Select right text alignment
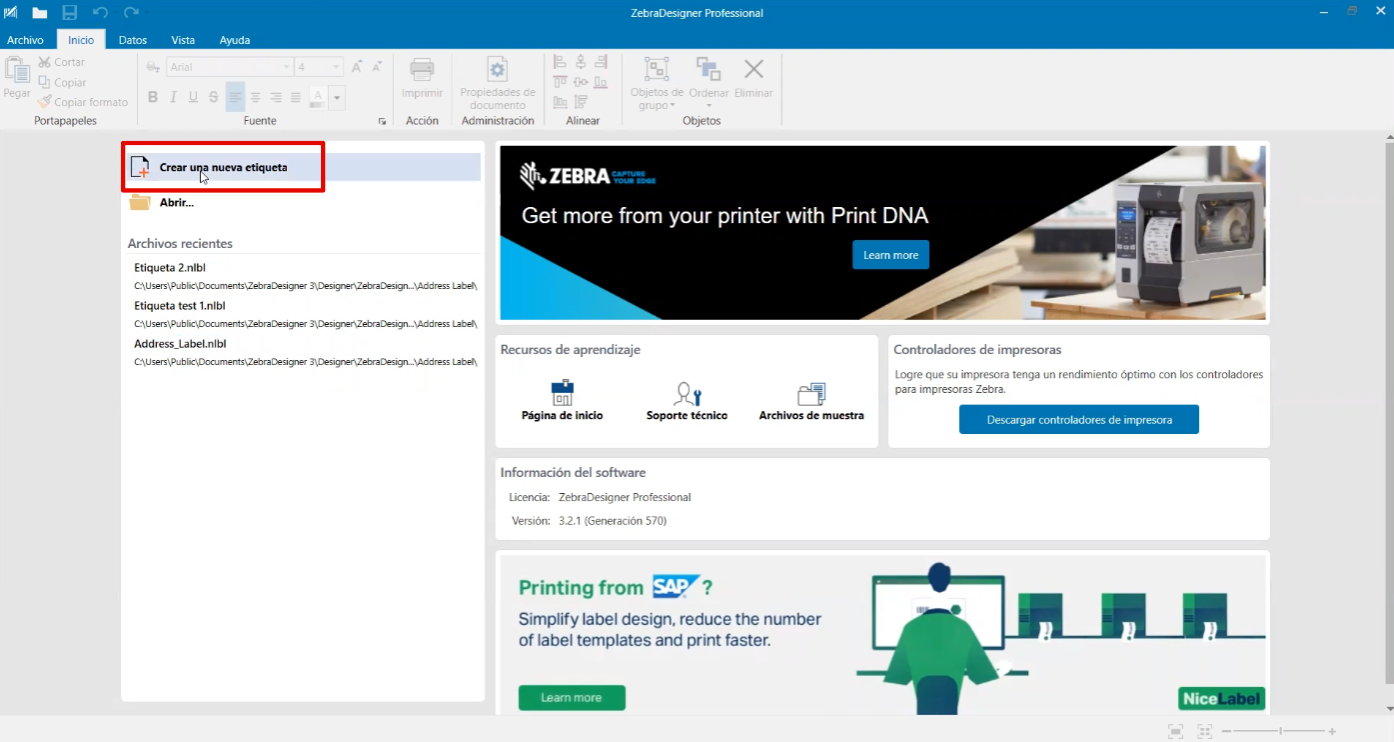This screenshot has width=1394, height=742. pos(276,97)
